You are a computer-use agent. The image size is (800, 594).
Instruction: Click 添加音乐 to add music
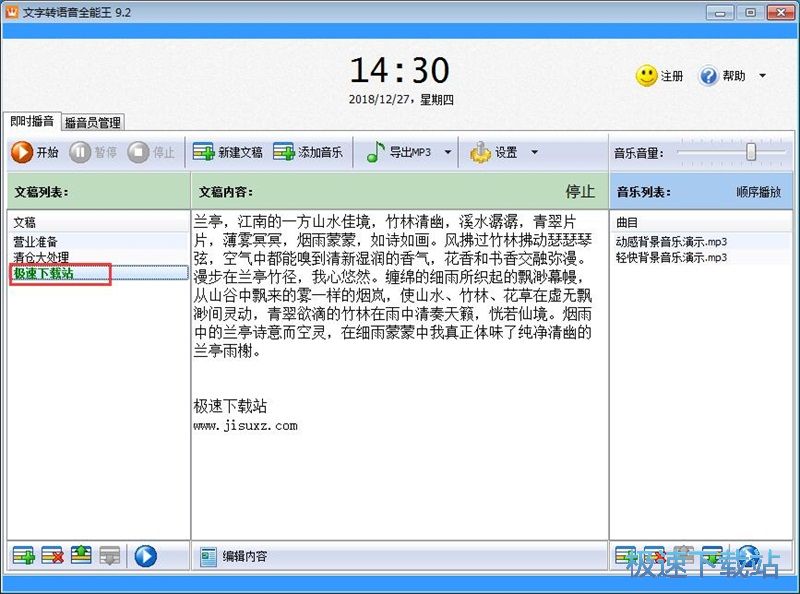(x=308, y=152)
